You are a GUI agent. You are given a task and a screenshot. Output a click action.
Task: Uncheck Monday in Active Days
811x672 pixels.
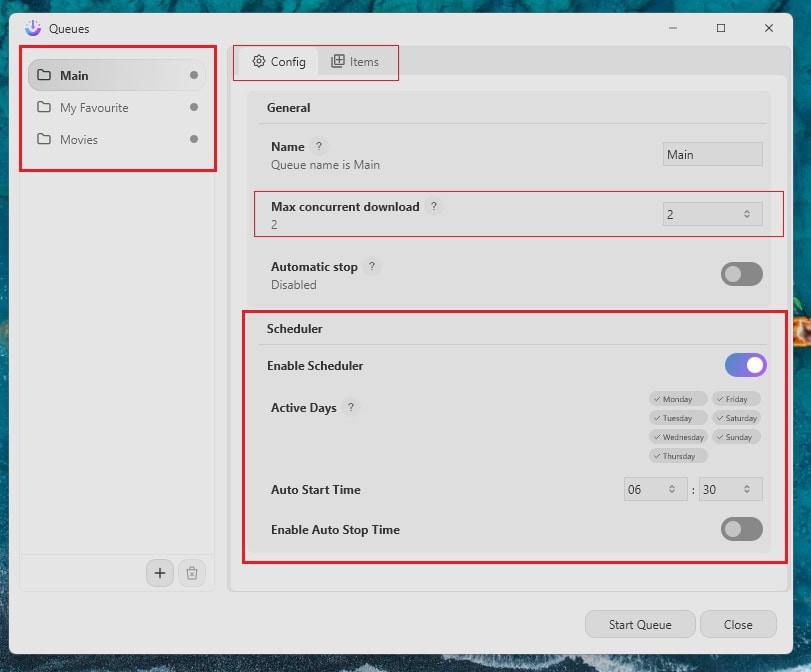coord(678,399)
